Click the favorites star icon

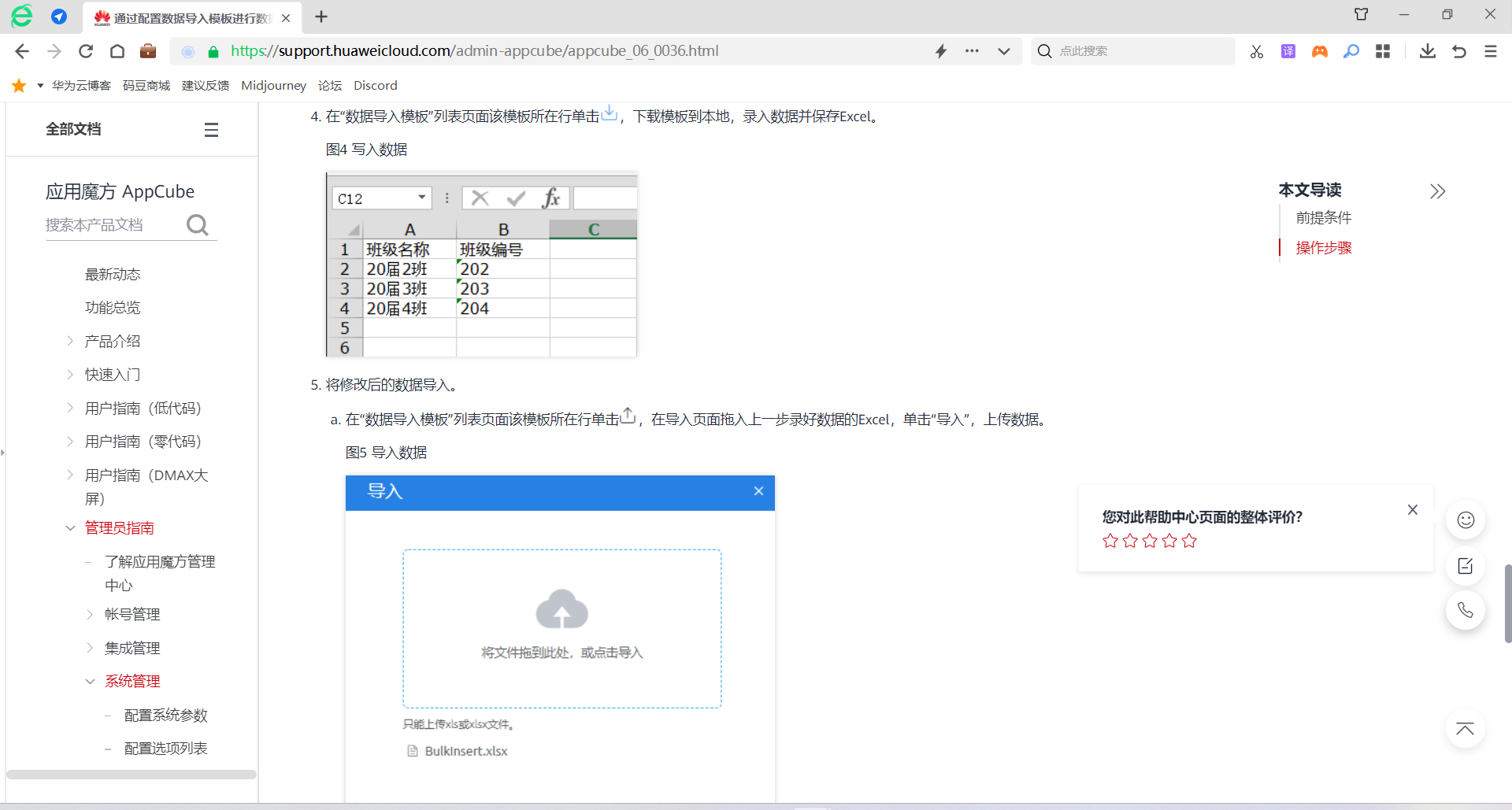pos(19,85)
